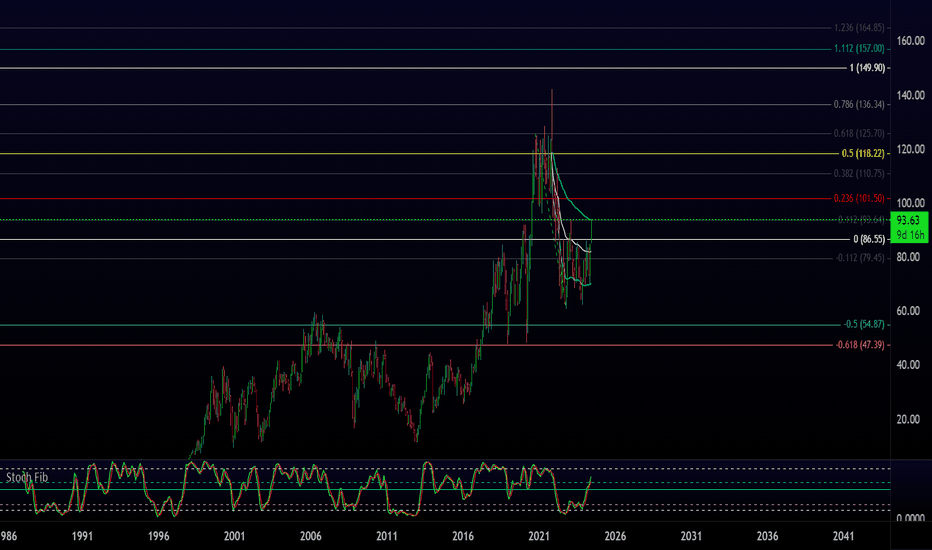Click 2041 on the time axis
932x550 pixels.
coord(843,536)
